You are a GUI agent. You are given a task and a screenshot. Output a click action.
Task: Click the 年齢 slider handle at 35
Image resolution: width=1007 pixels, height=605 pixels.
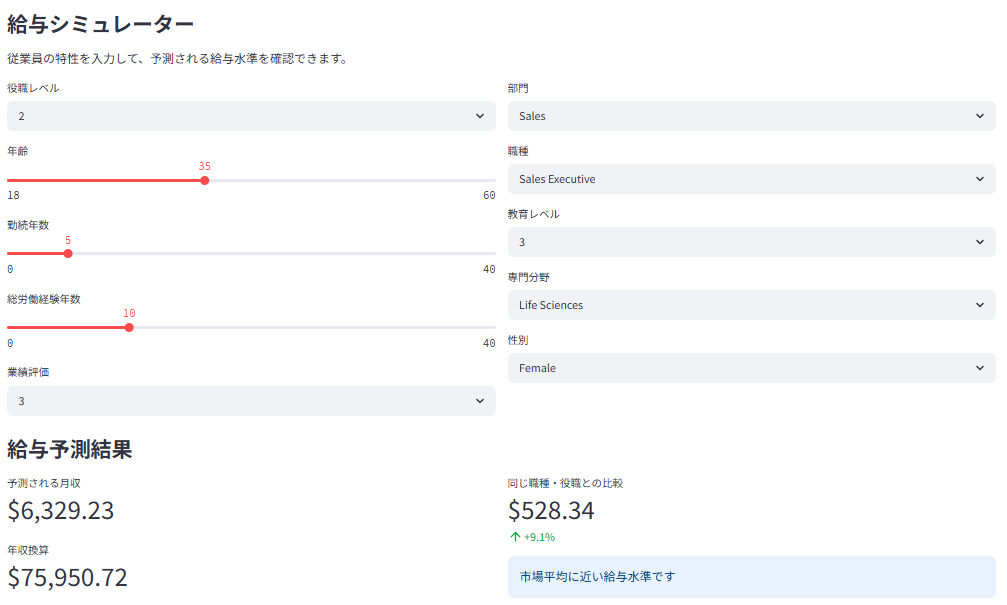pos(204,180)
